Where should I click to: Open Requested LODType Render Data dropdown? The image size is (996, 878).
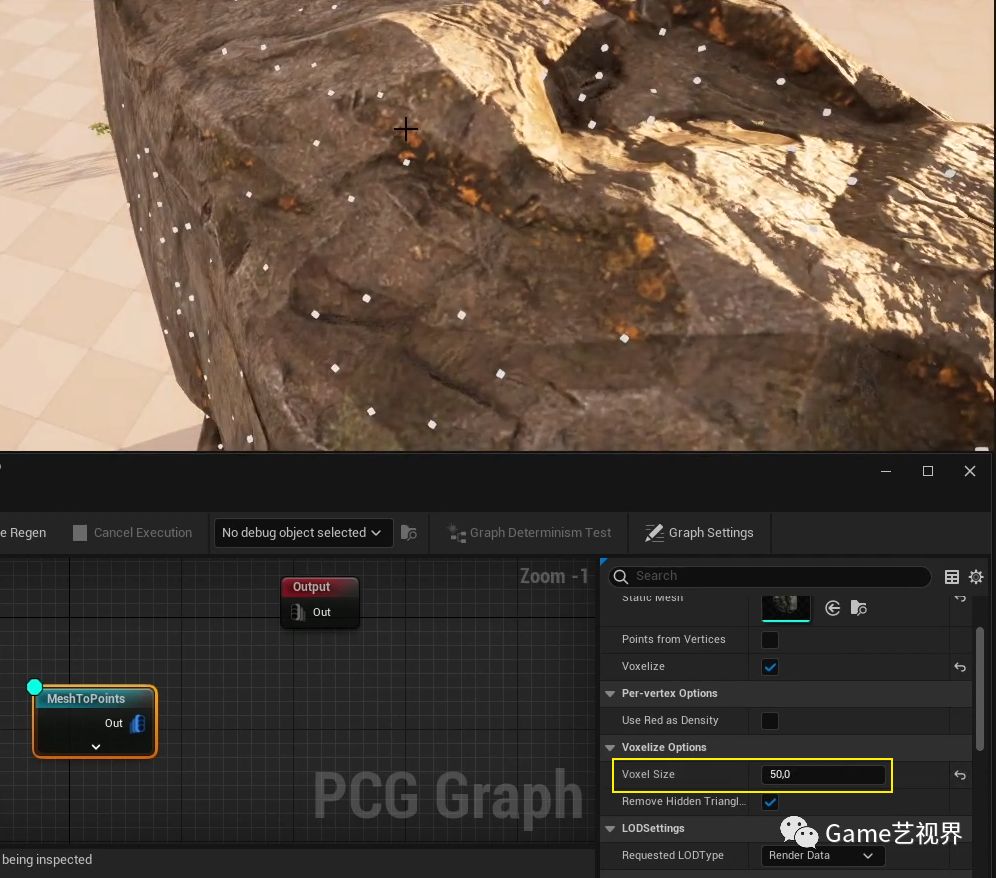pos(824,856)
